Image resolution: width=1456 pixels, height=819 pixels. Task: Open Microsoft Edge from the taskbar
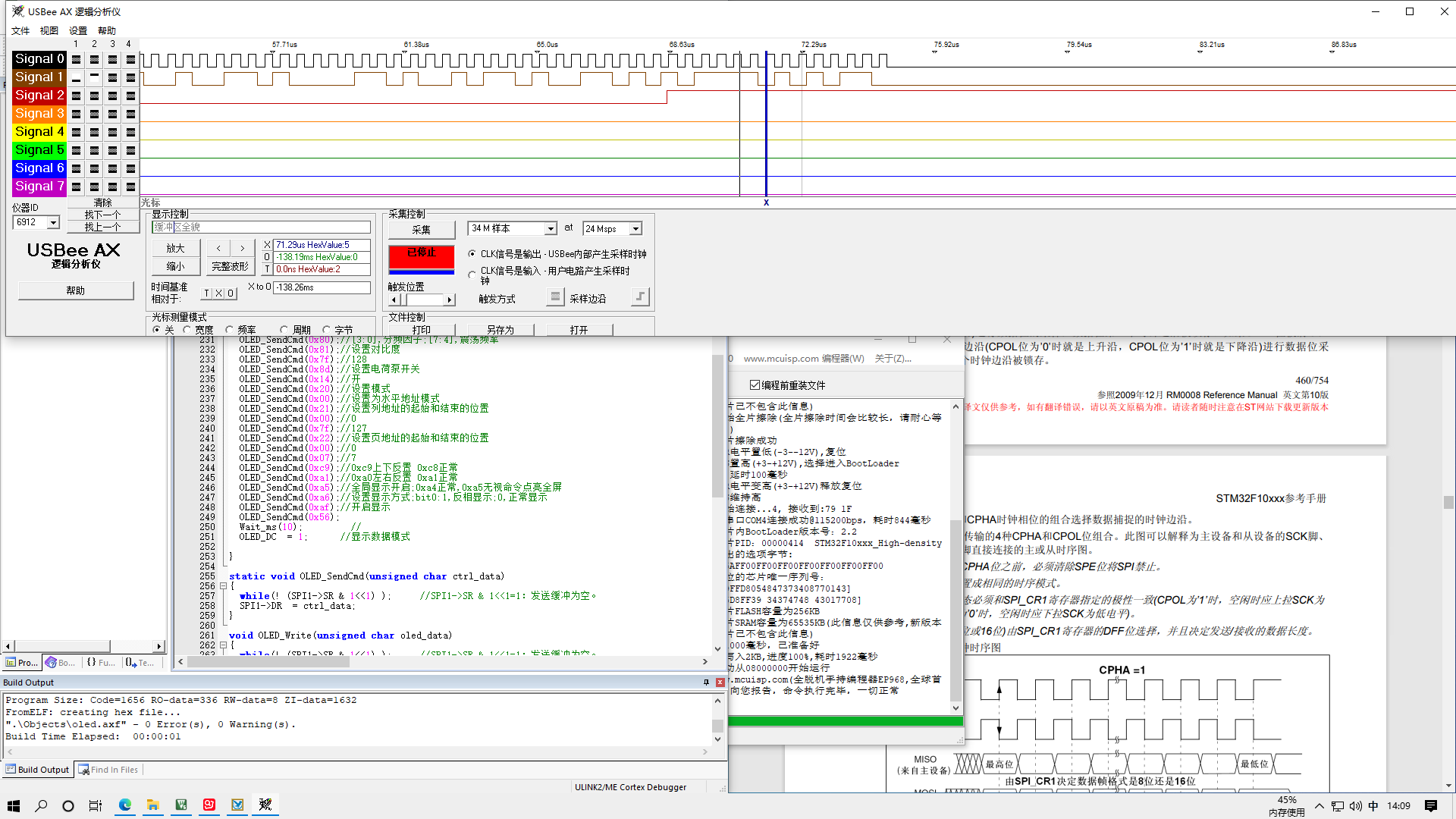coord(124,805)
